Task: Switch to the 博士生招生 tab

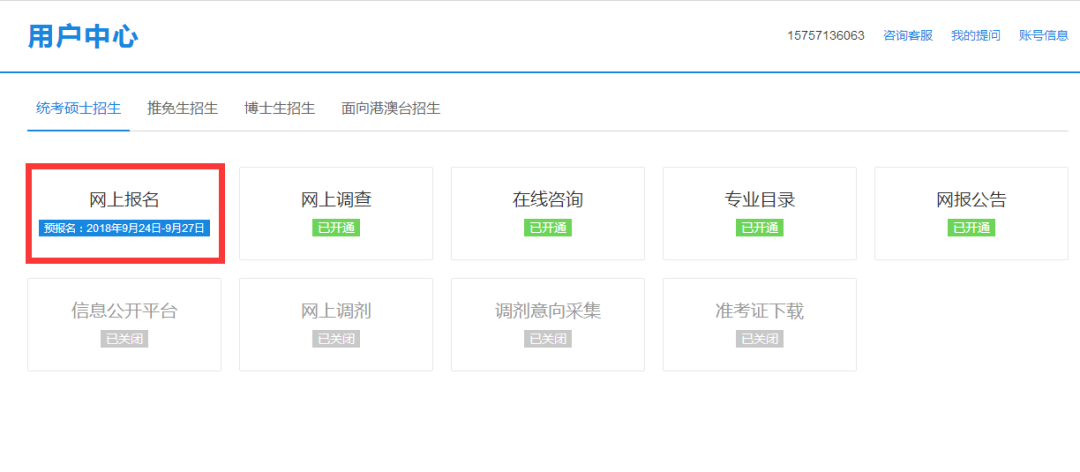Action: [279, 108]
